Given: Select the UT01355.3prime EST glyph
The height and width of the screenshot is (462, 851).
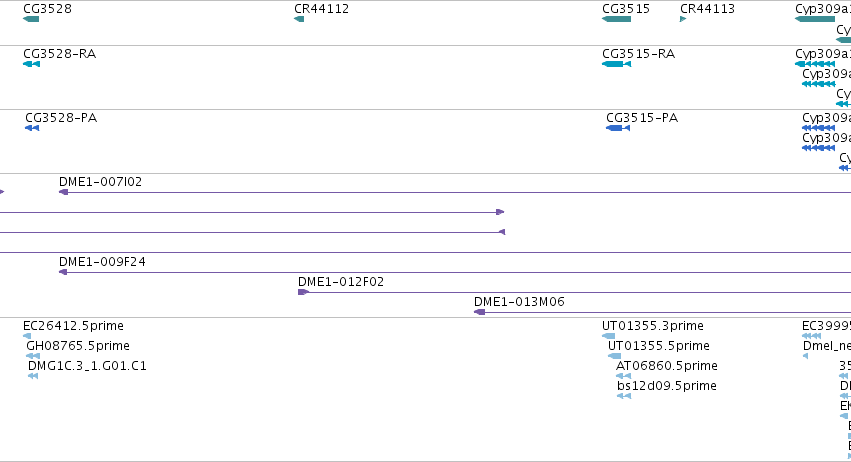Looking at the screenshot, I should pos(609,336).
